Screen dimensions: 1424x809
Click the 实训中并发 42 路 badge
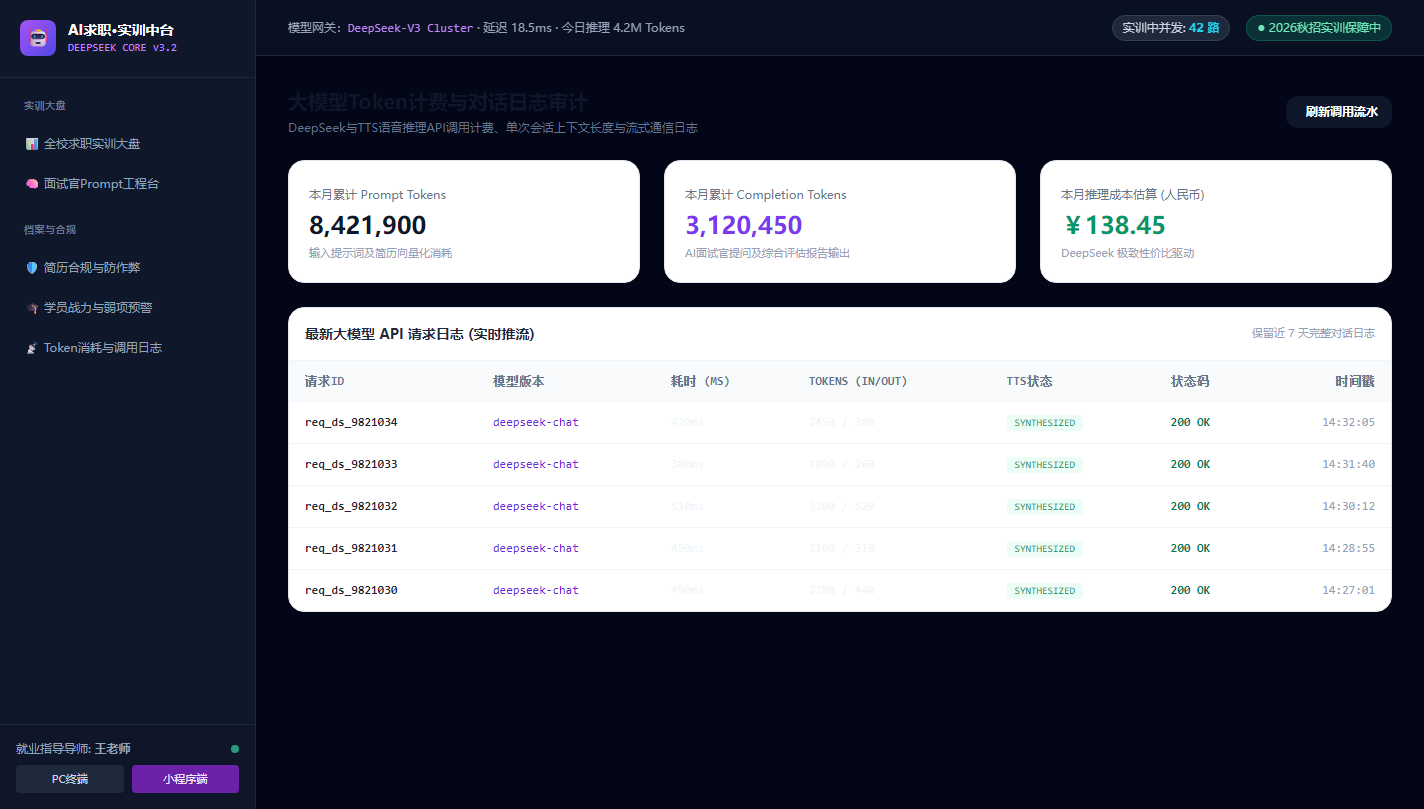(1170, 28)
